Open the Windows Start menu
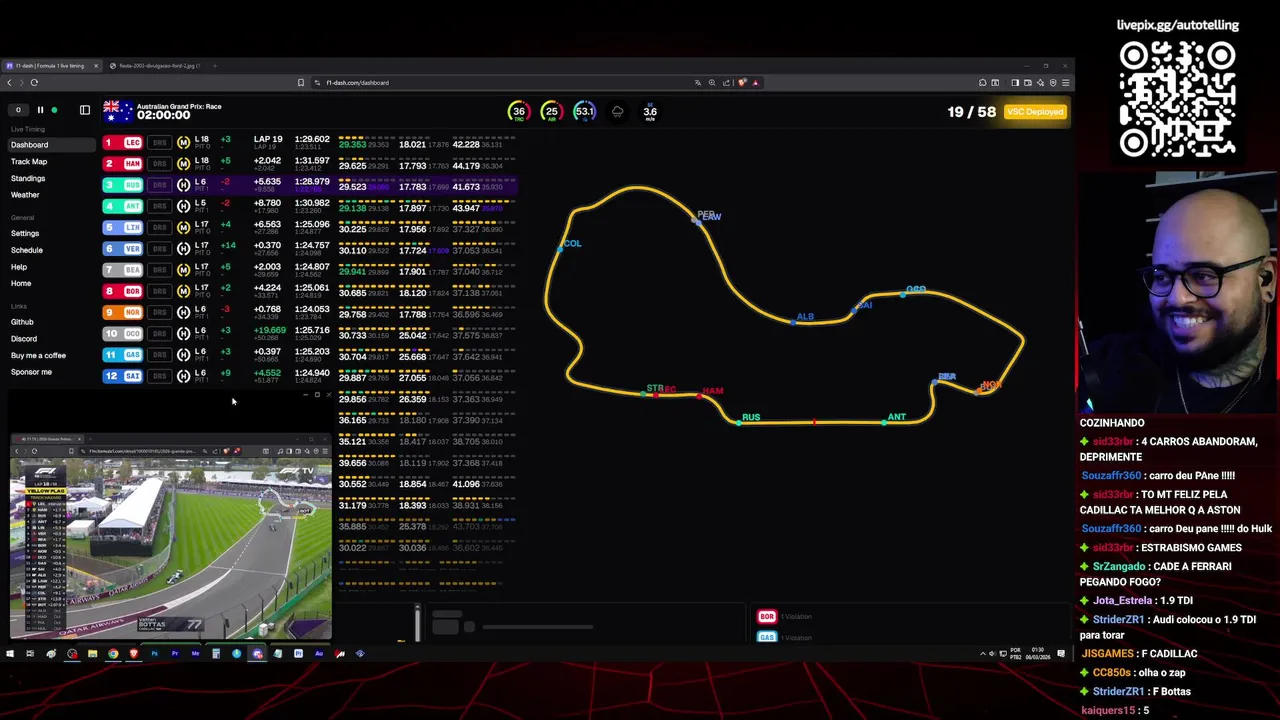Viewport: 1280px width, 720px height. pos(10,654)
